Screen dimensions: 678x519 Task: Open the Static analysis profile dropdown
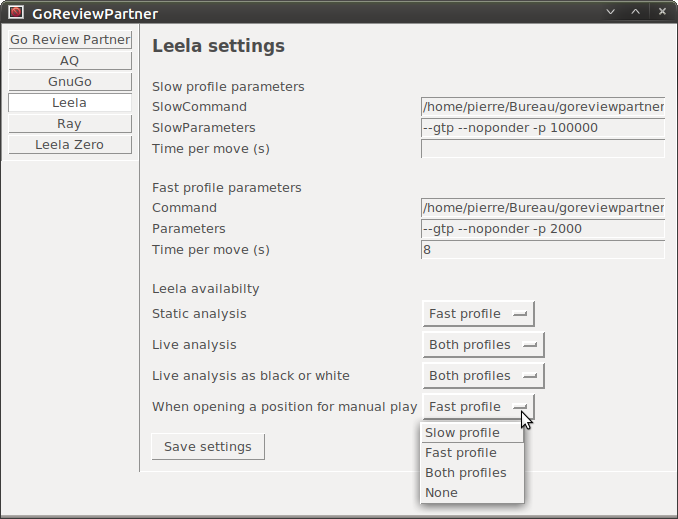(x=478, y=314)
